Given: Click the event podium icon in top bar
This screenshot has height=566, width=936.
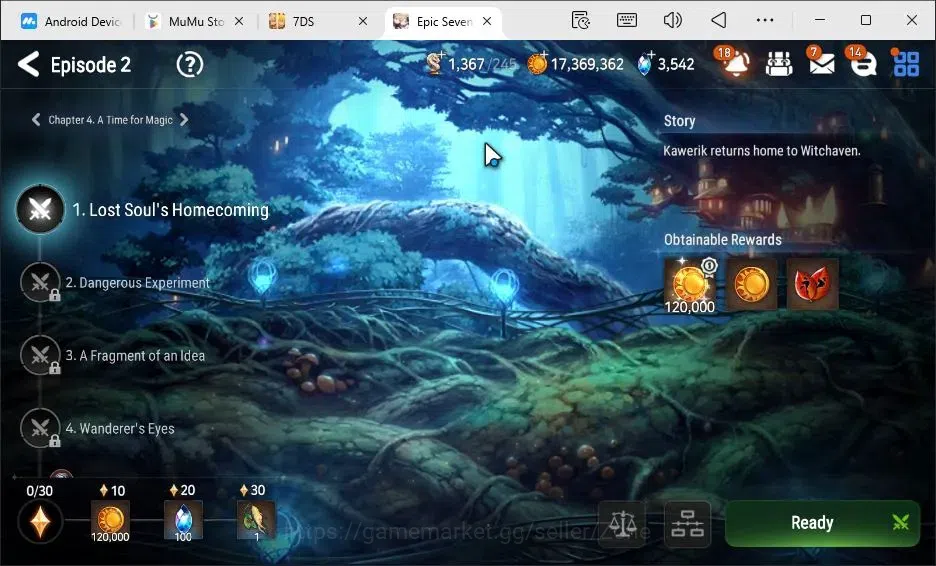Looking at the screenshot, I should (779, 63).
